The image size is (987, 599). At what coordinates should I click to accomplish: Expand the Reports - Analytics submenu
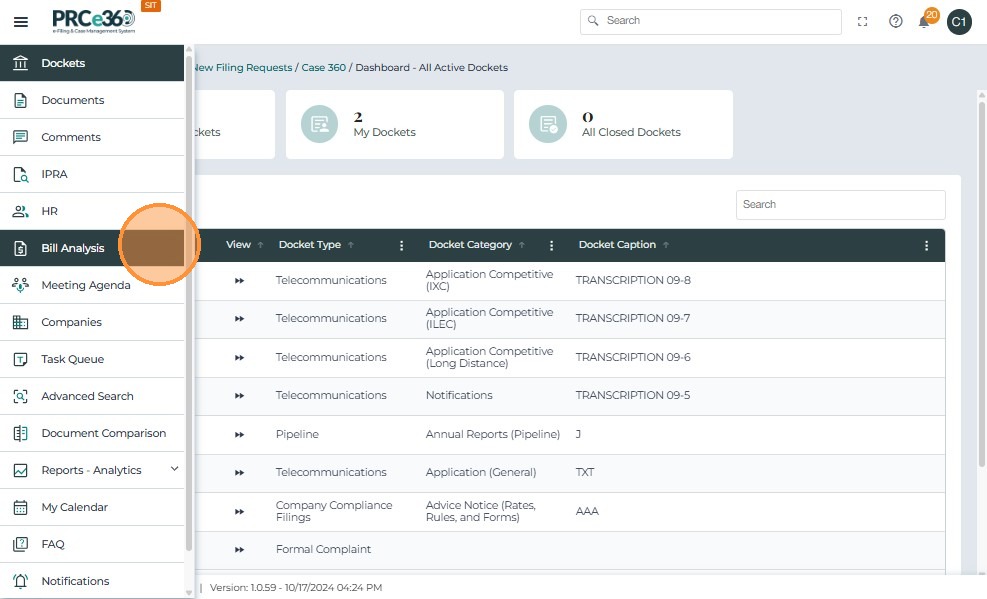[174, 470]
